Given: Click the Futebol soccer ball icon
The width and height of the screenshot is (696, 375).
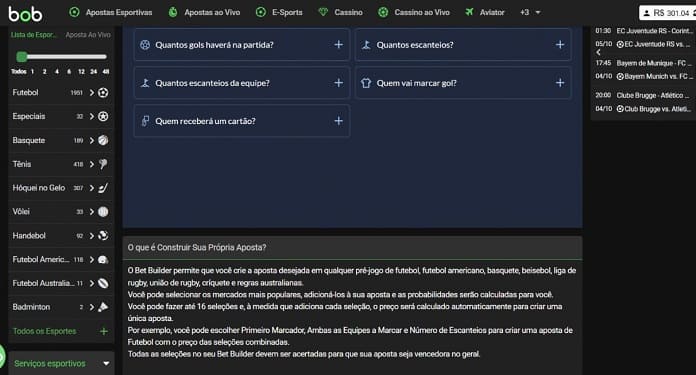Looking at the screenshot, I should pos(103,93).
